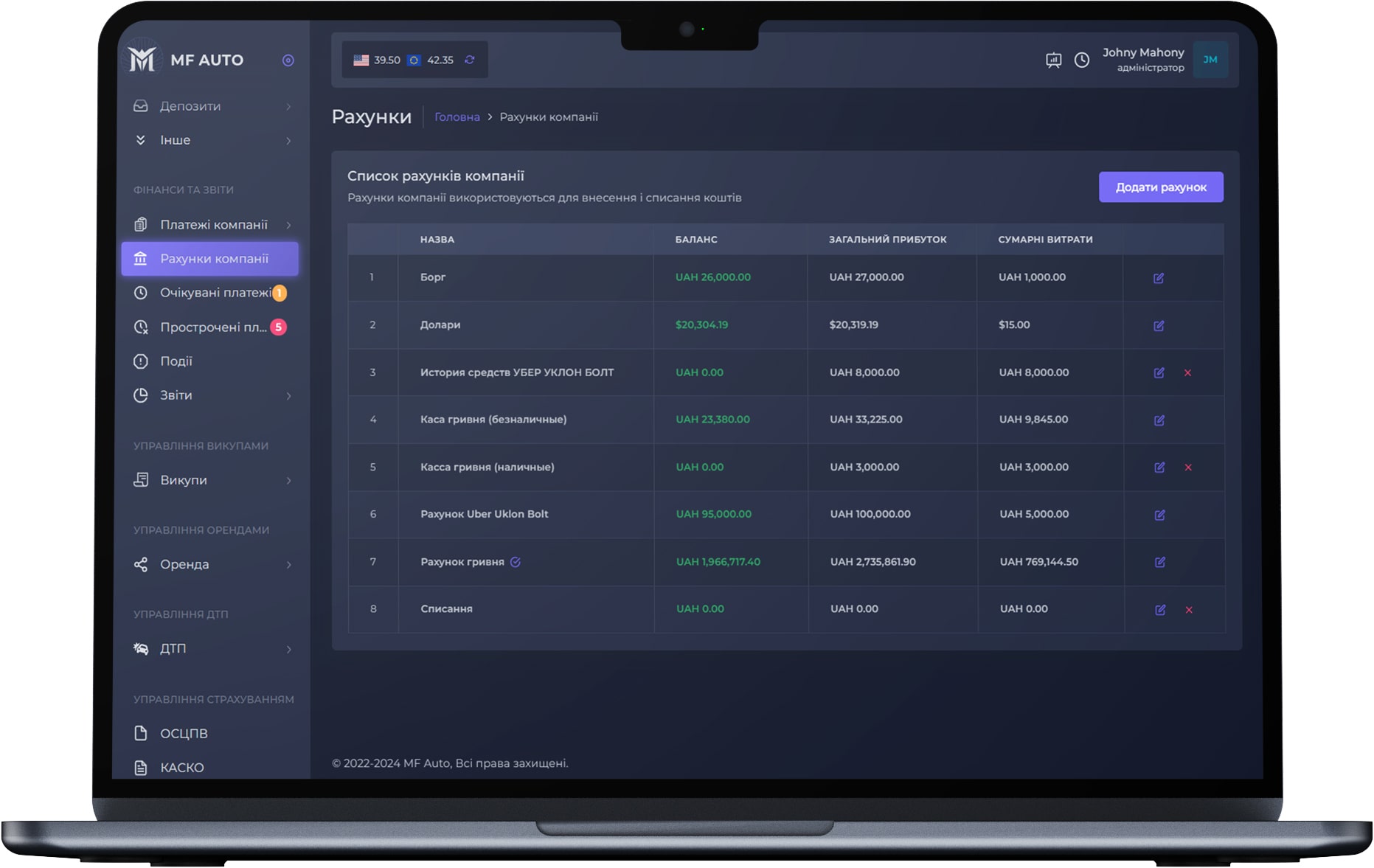Follow the Головна breadcrumb link
Image resolution: width=1374 pixels, height=868 pixels.
coord(457,117)
